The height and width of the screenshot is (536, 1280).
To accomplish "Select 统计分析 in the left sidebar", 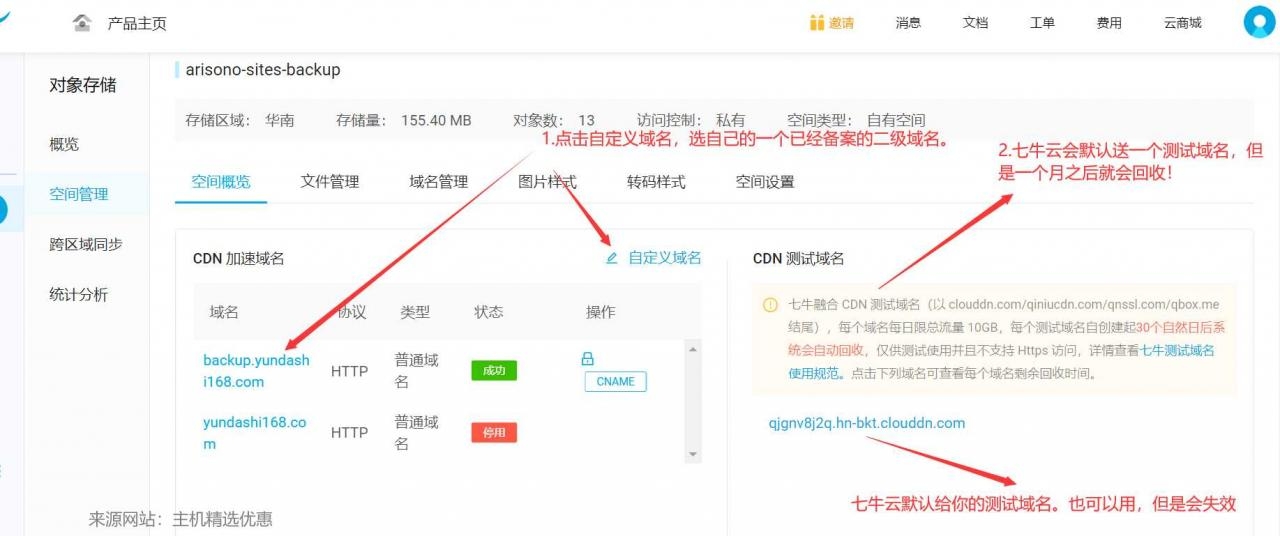I will tap(79, 294).
